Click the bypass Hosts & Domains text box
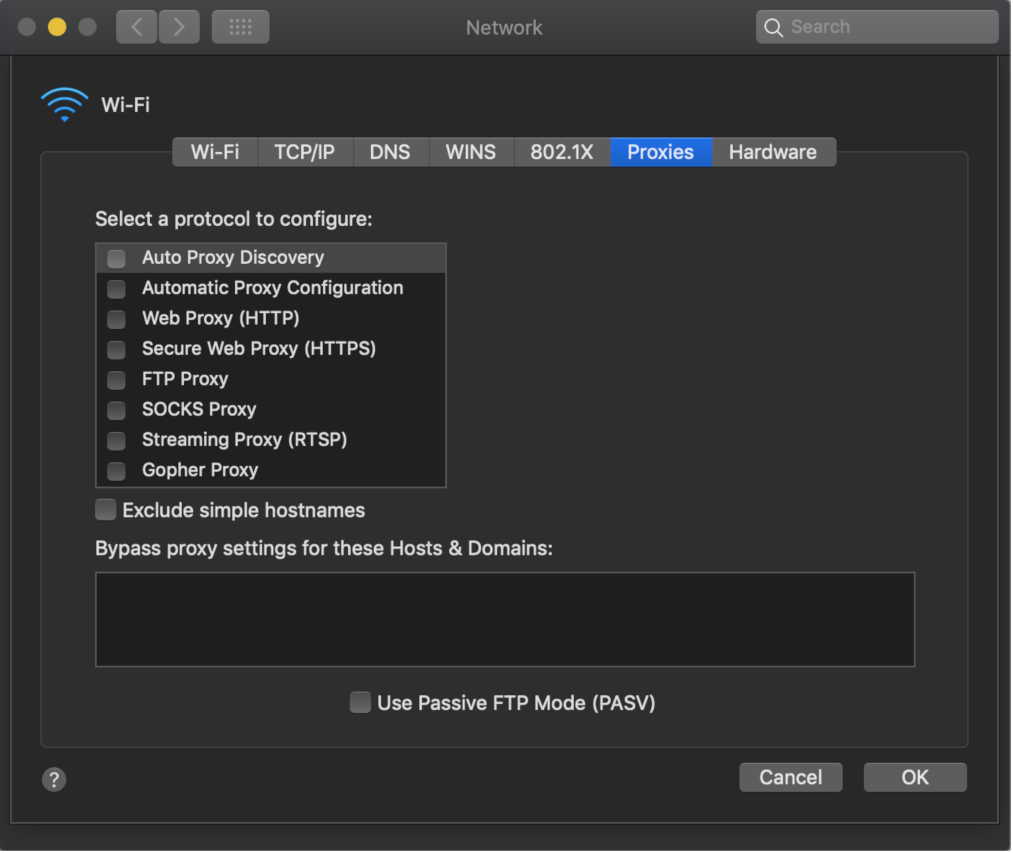This screenshot has width=1013, height=853. click(505, 620)
